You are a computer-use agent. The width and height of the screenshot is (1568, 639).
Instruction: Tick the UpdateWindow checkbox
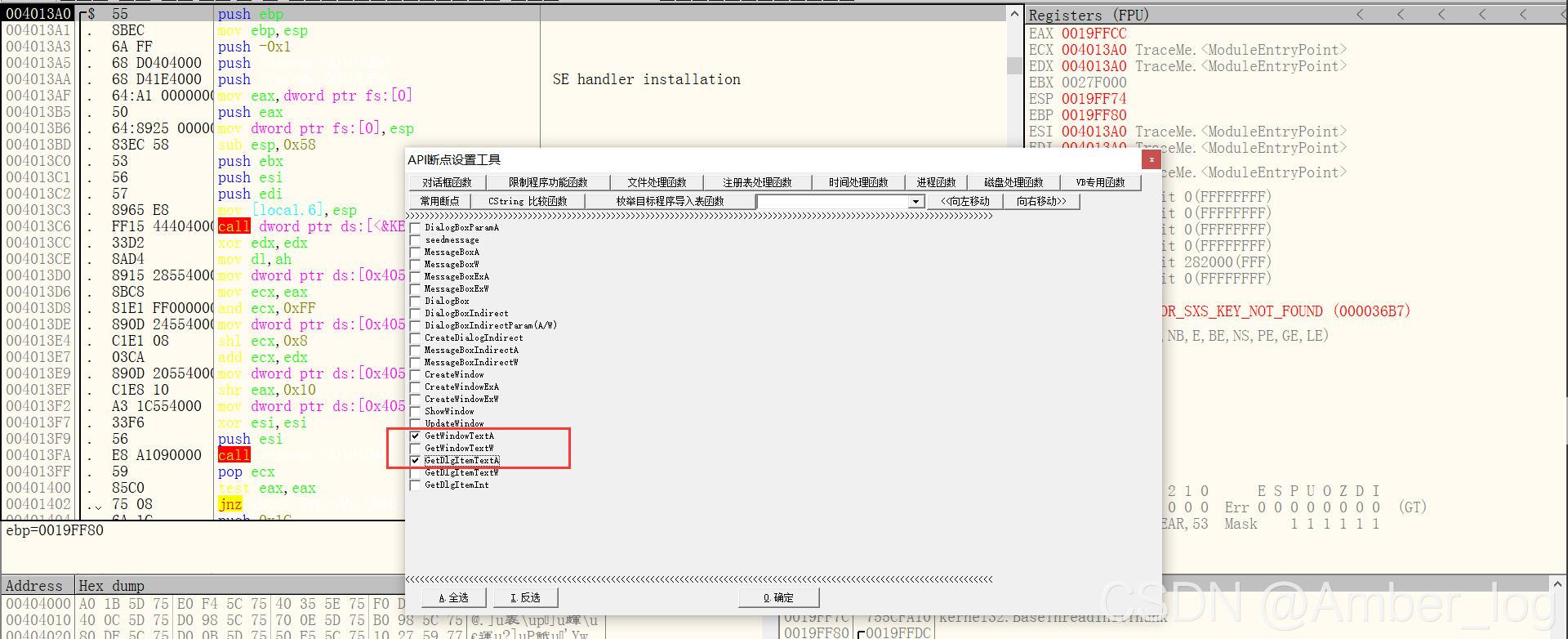tap(416, 424)
